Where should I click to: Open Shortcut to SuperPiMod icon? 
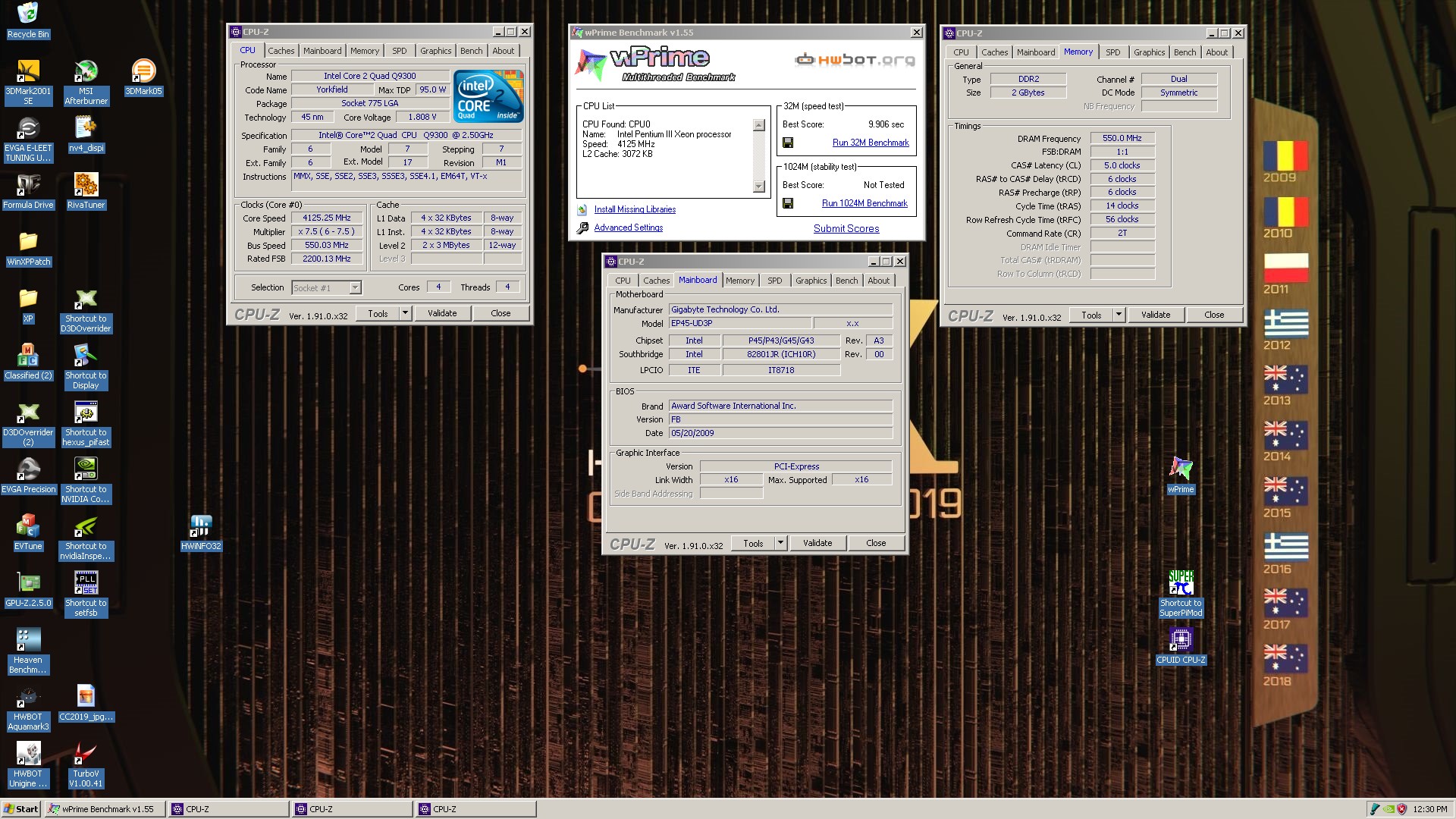coord(1181,595)
